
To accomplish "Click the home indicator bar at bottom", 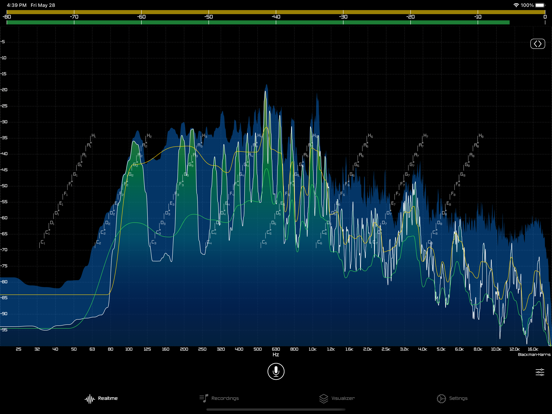I will (x=276, y=409).
